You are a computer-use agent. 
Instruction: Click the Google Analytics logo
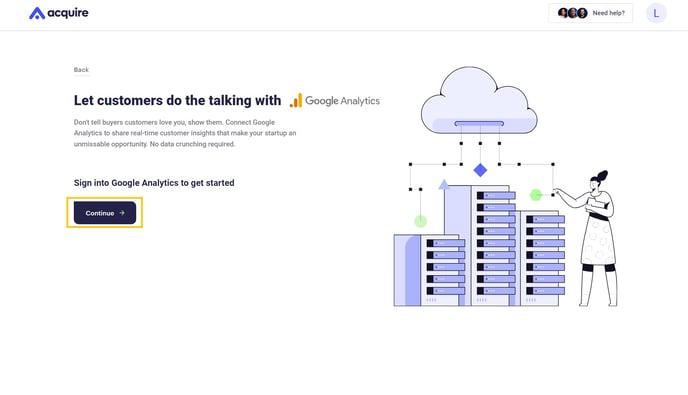pos(335,101)
